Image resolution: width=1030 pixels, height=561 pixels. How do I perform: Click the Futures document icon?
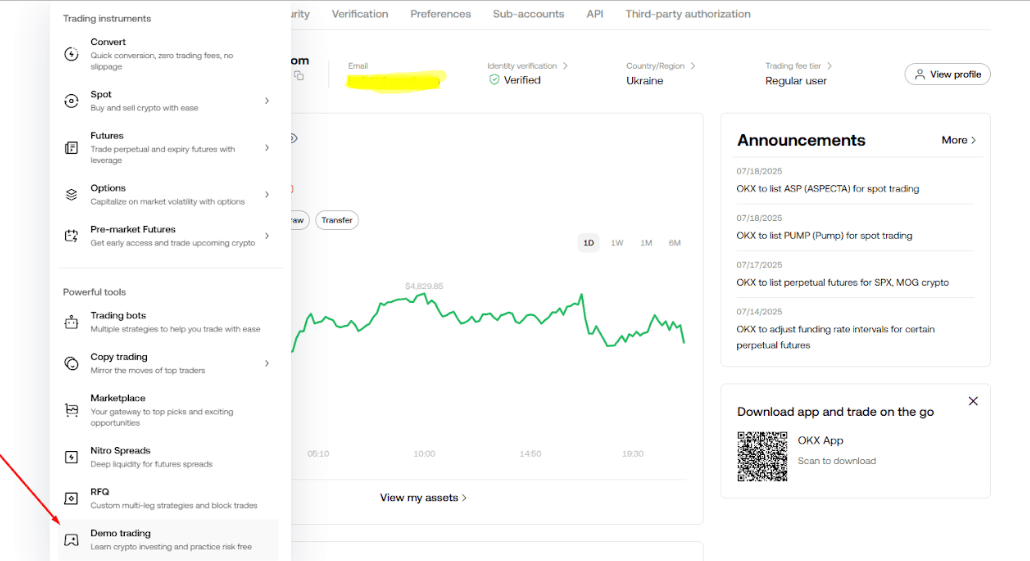(71, 148)
